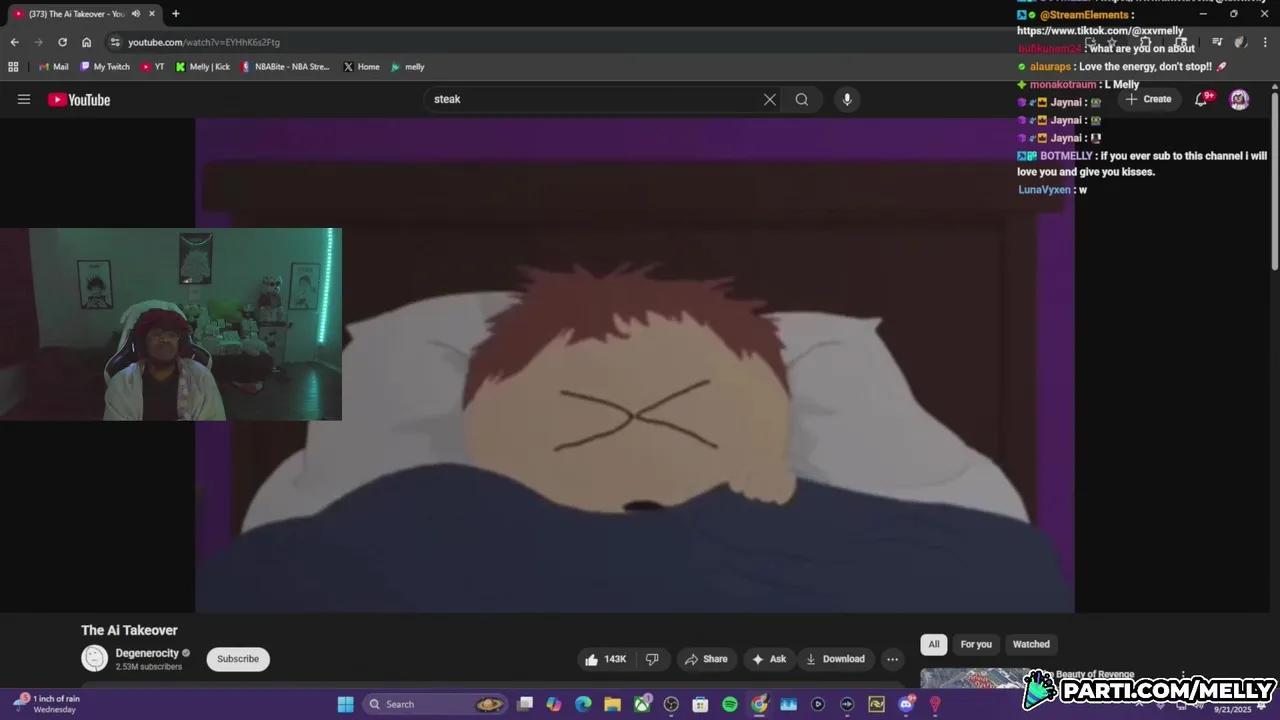Viewport: 1280px width, 720px height.
Task: Open the apps grid in bookmarks bar
Action: (13, 67)
